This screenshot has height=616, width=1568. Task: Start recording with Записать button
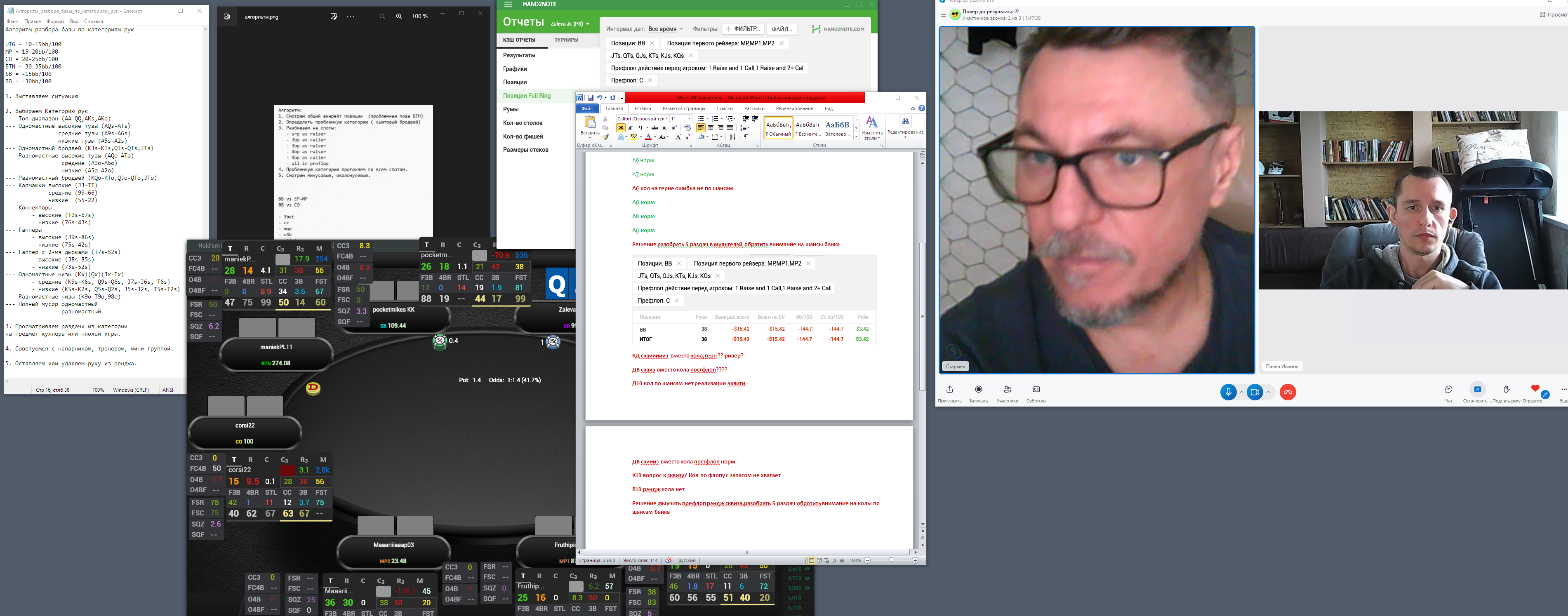tap(978, 390)
